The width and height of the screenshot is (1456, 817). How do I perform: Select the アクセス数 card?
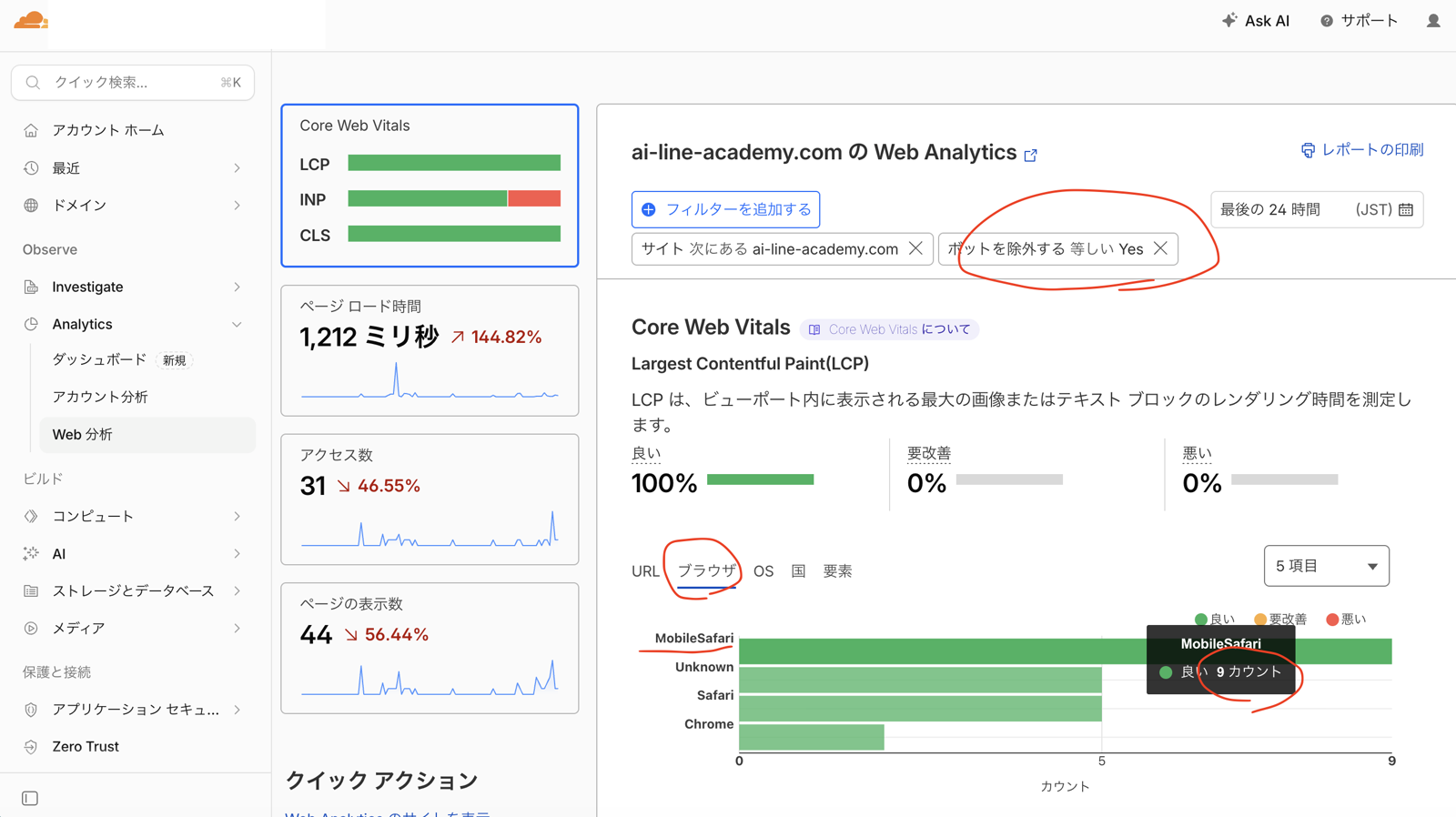coord(430,499)
